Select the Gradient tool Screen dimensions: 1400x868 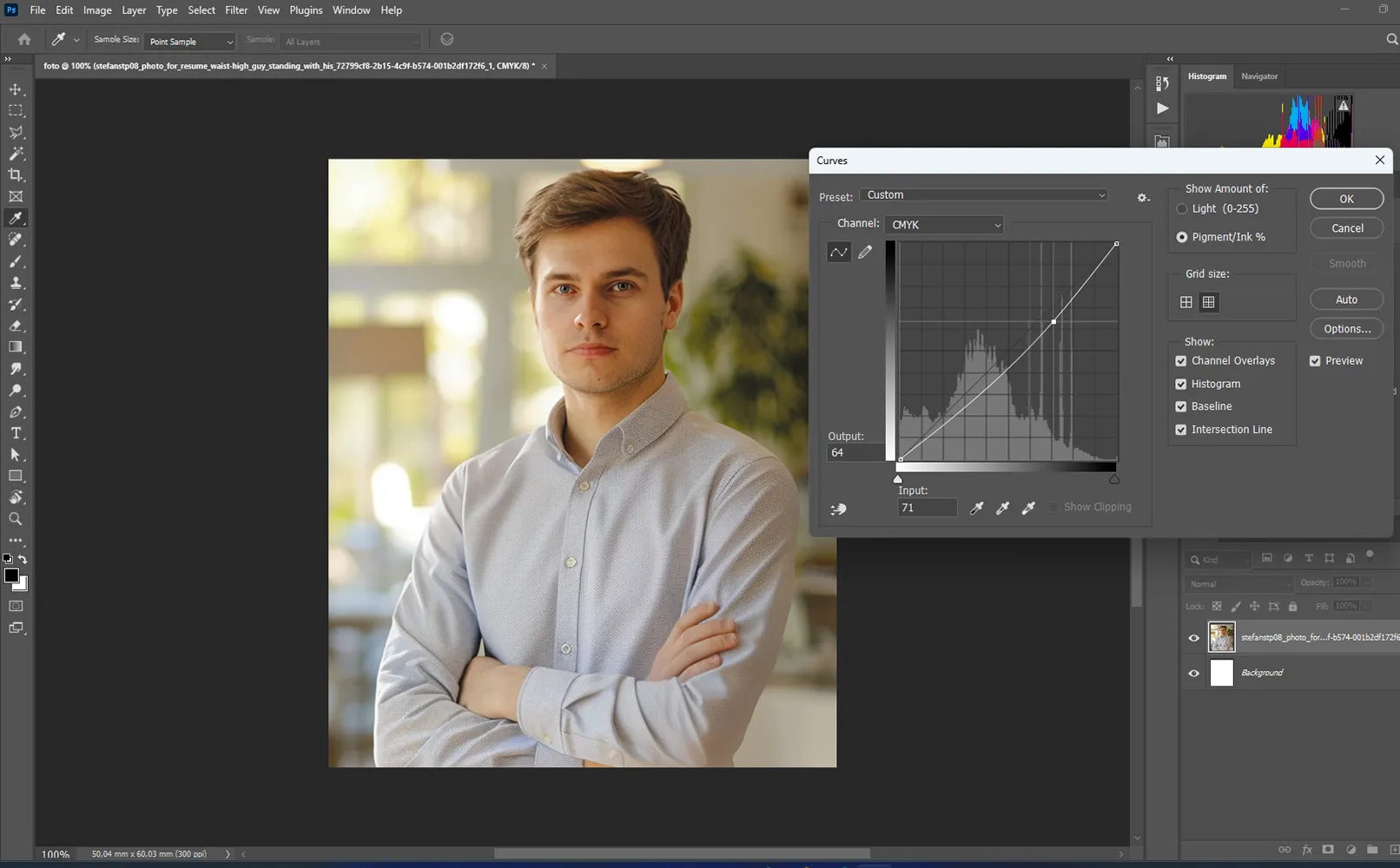click(16, 347)
